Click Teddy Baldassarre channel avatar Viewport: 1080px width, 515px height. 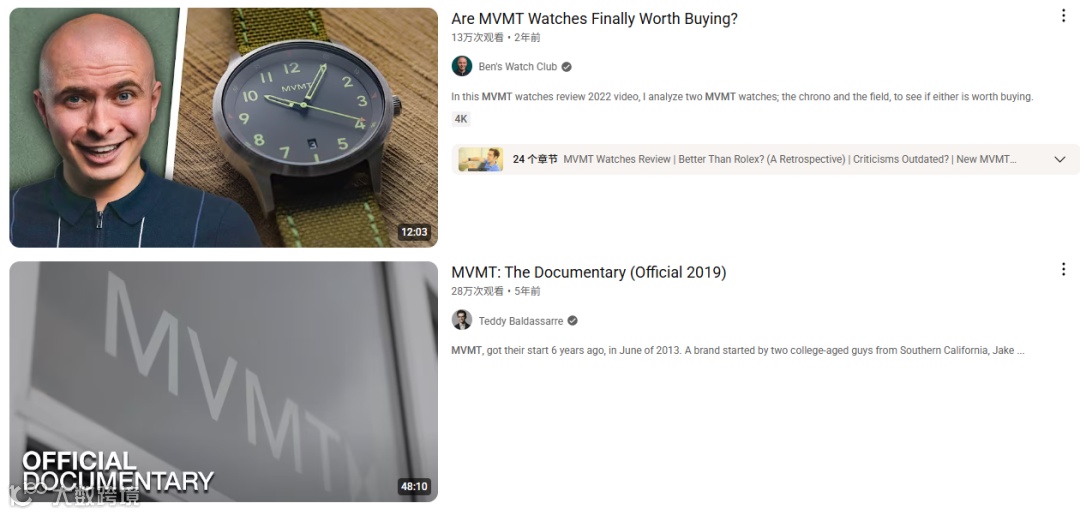(461, 320)
